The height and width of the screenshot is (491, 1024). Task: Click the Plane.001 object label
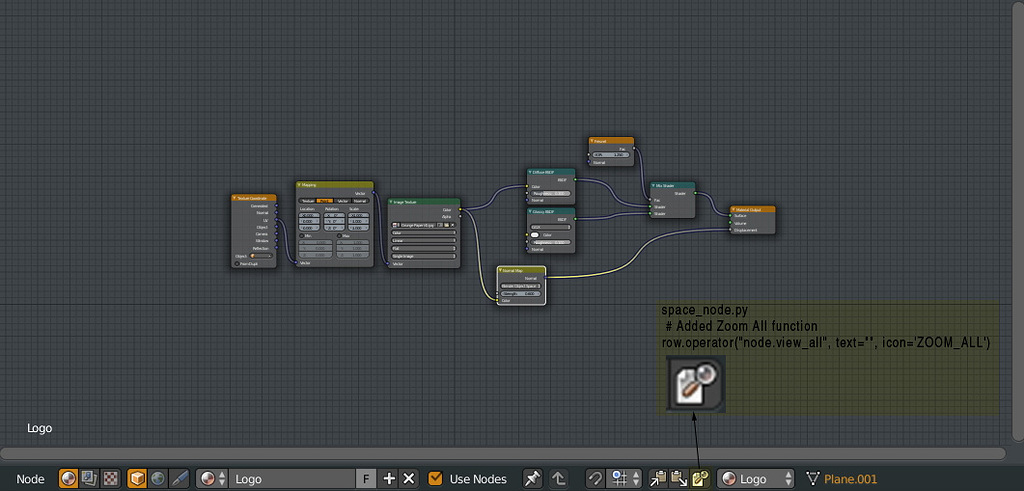[850, 479]
